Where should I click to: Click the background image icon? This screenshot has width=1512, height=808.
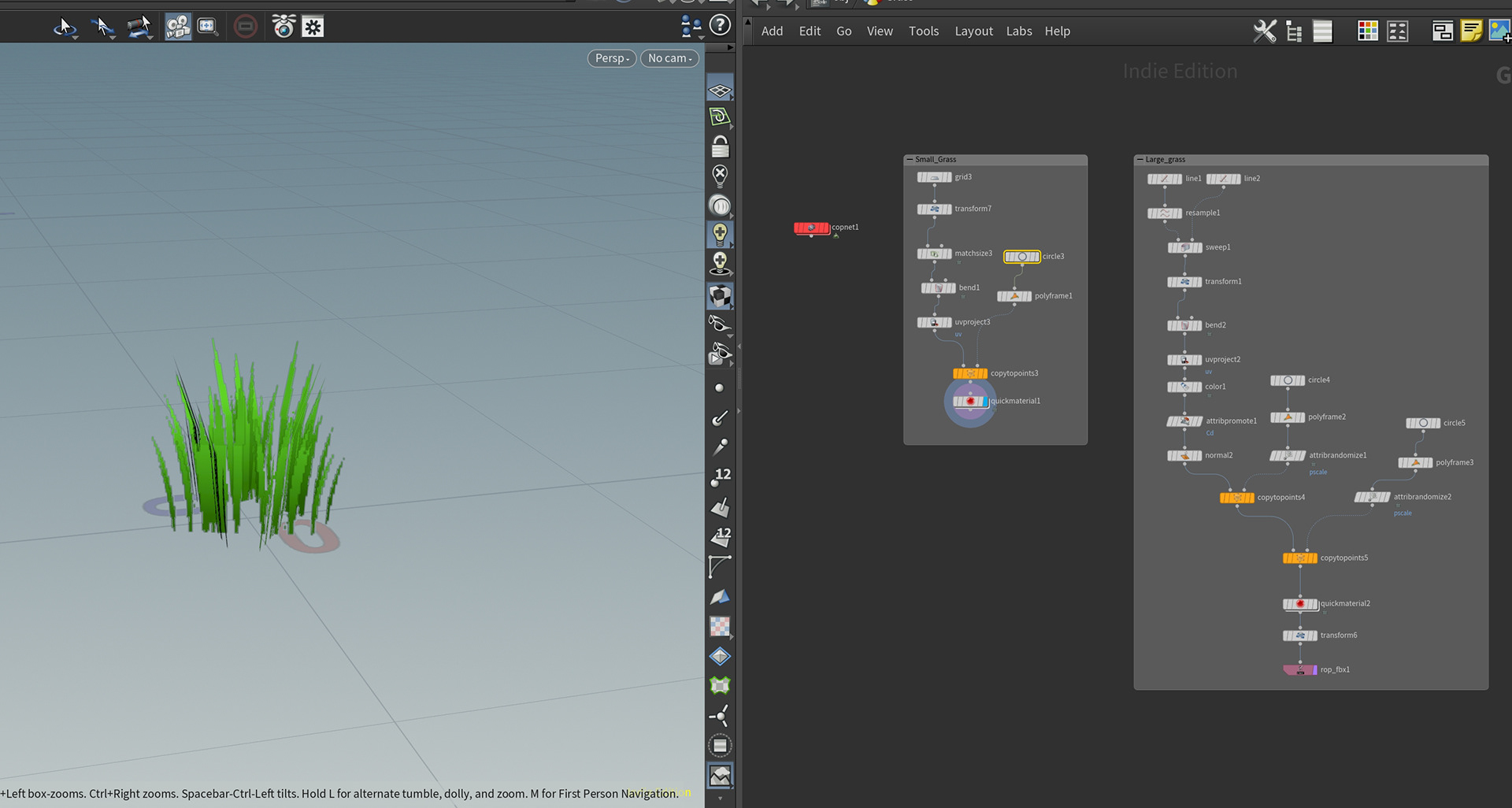[x=1499, y=32]
